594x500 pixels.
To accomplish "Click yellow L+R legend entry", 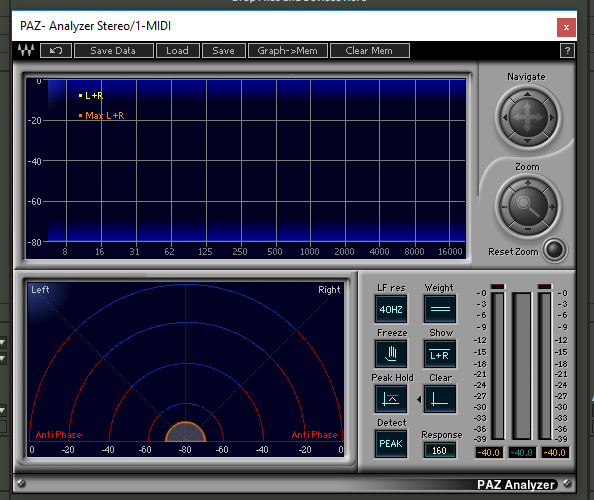I will pyautogui.click(x=91, y=95).
